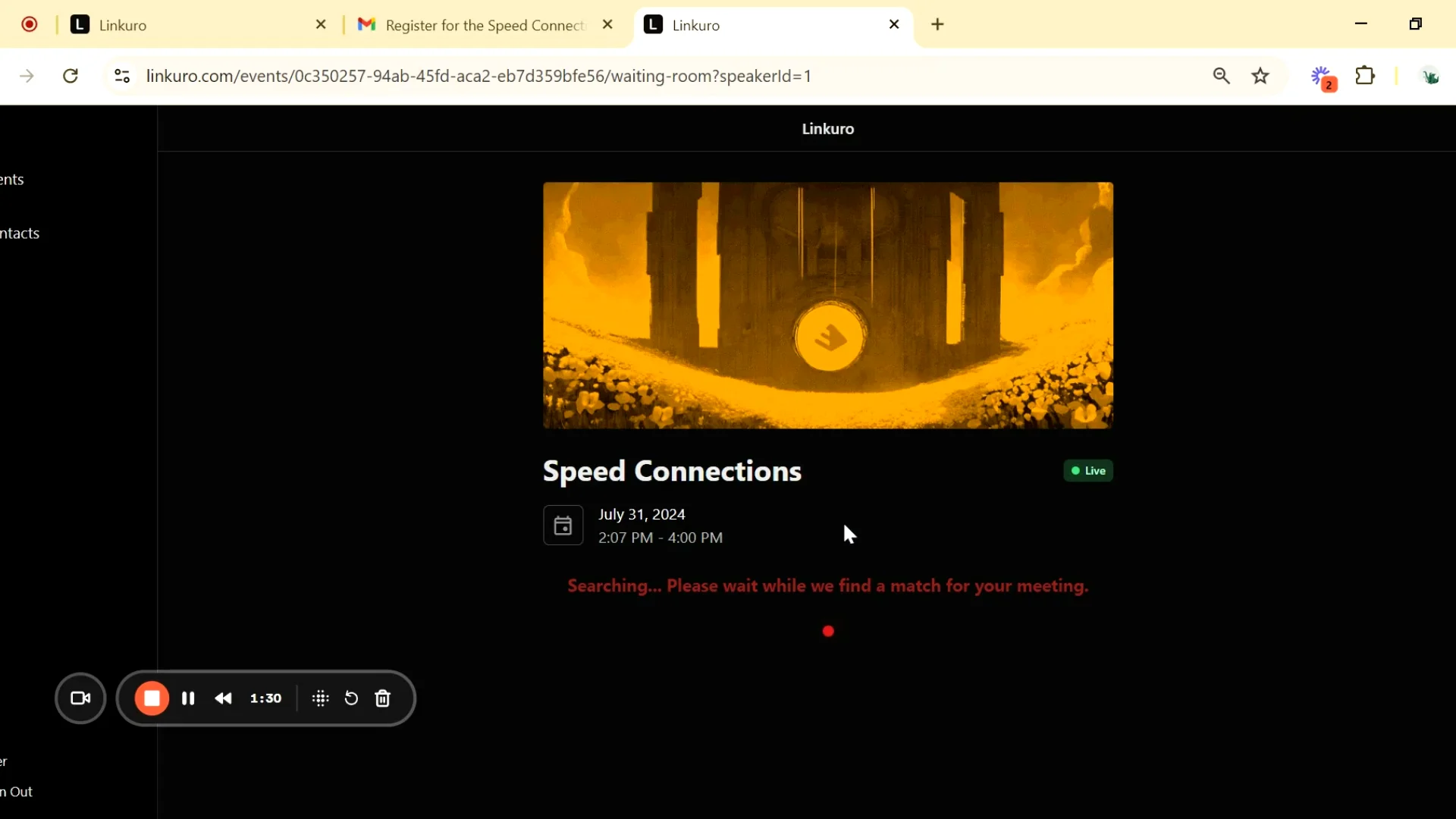Restart the recording
The height and width of the screenshot is (819, 1456).
click(x=351, y=698)
